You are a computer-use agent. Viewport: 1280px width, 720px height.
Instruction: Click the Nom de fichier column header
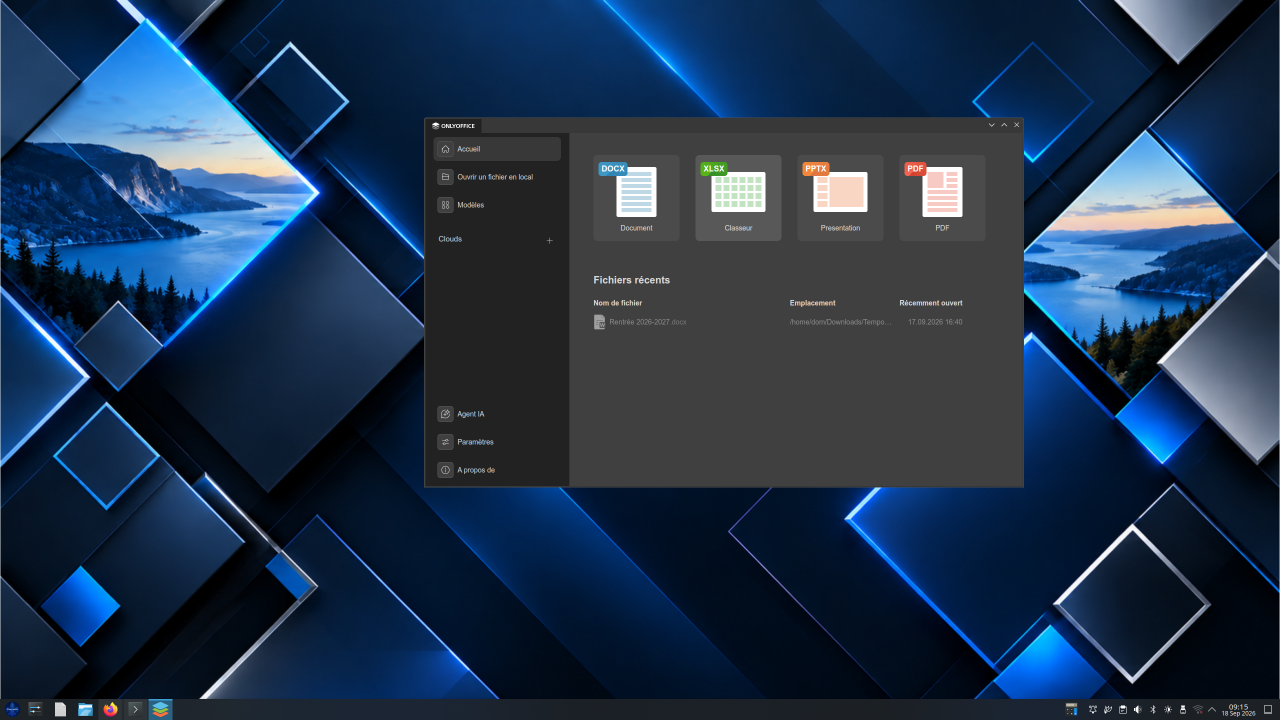(x=618, y=303)
